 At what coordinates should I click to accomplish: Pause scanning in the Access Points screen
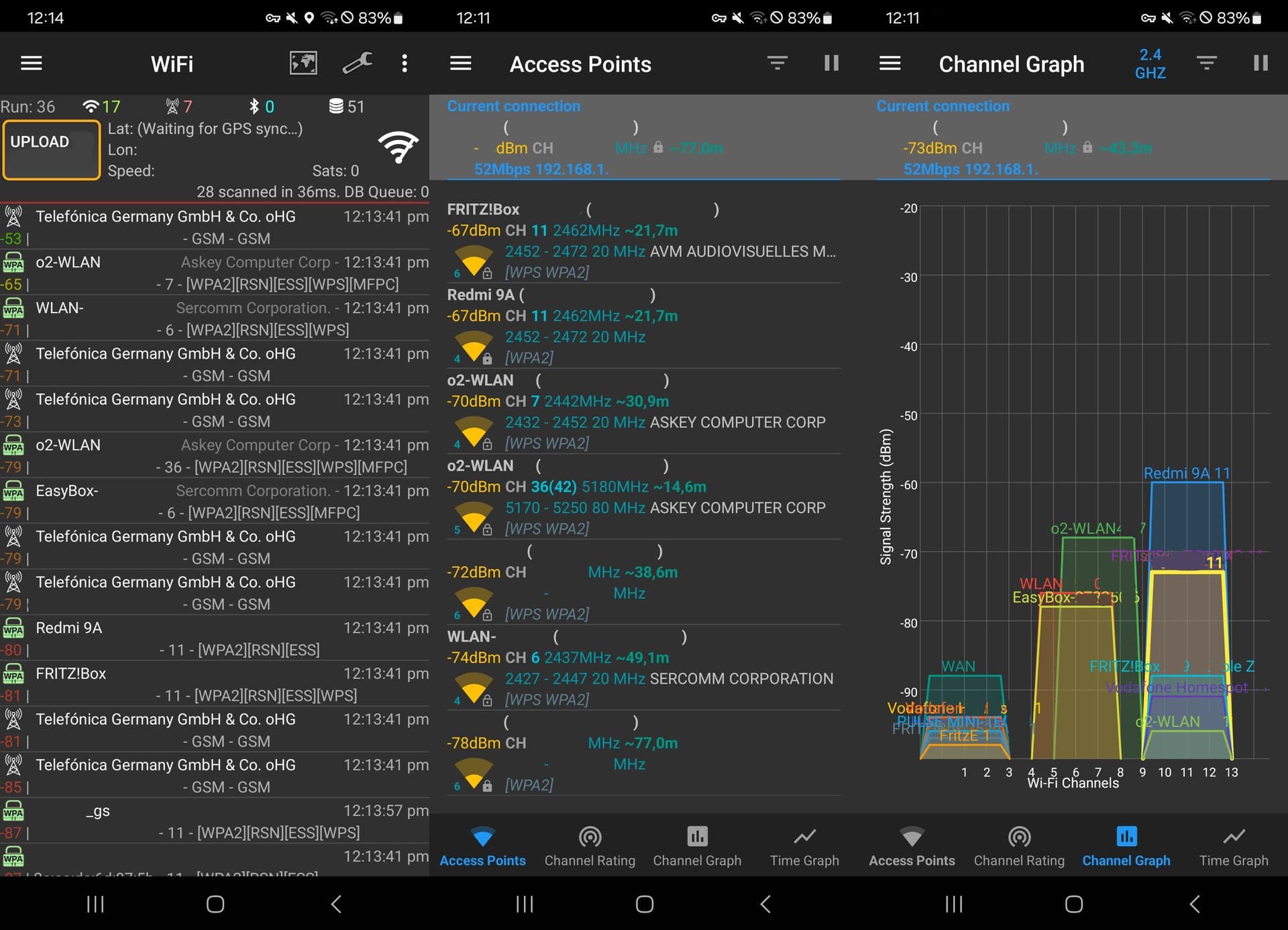(831, 64)
